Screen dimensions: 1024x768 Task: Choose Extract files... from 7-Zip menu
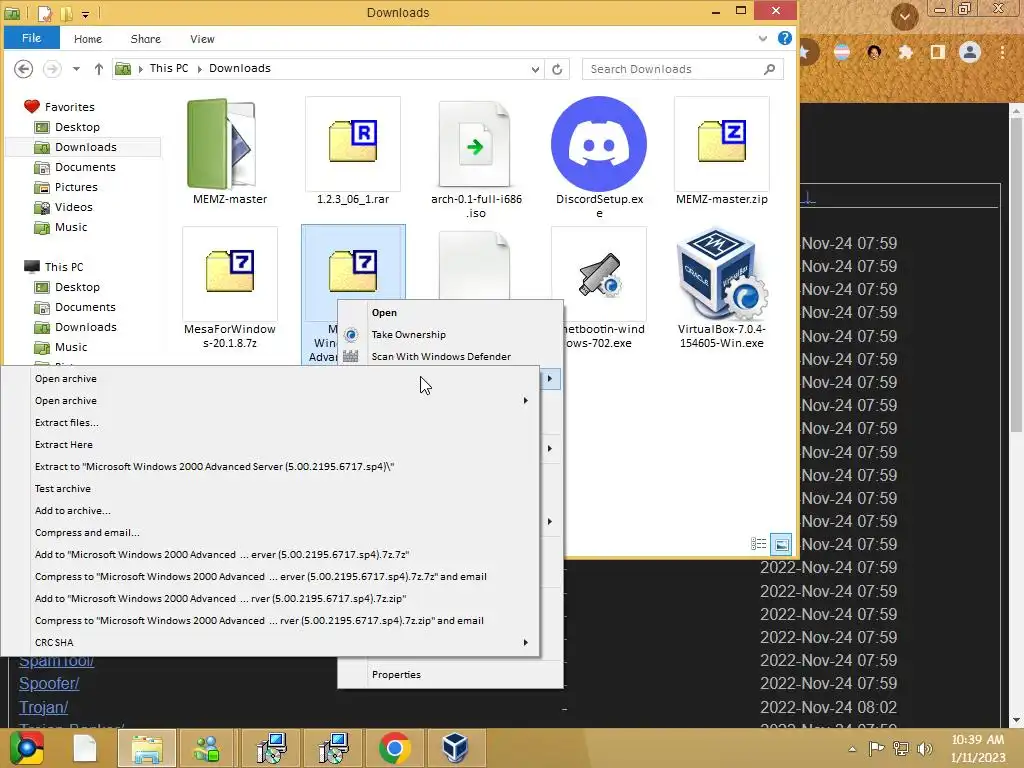[x=270, y=423]
